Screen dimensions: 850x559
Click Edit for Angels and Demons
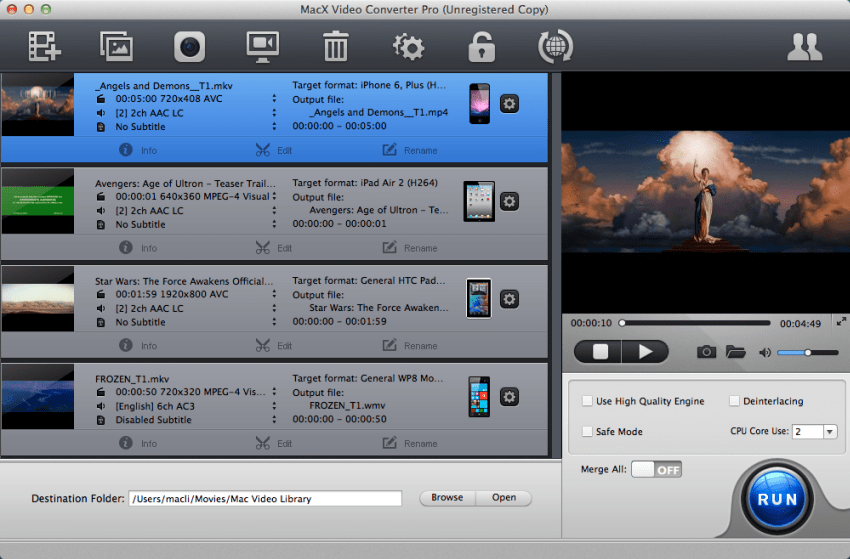pyautogui.click(x=274, y=150)
